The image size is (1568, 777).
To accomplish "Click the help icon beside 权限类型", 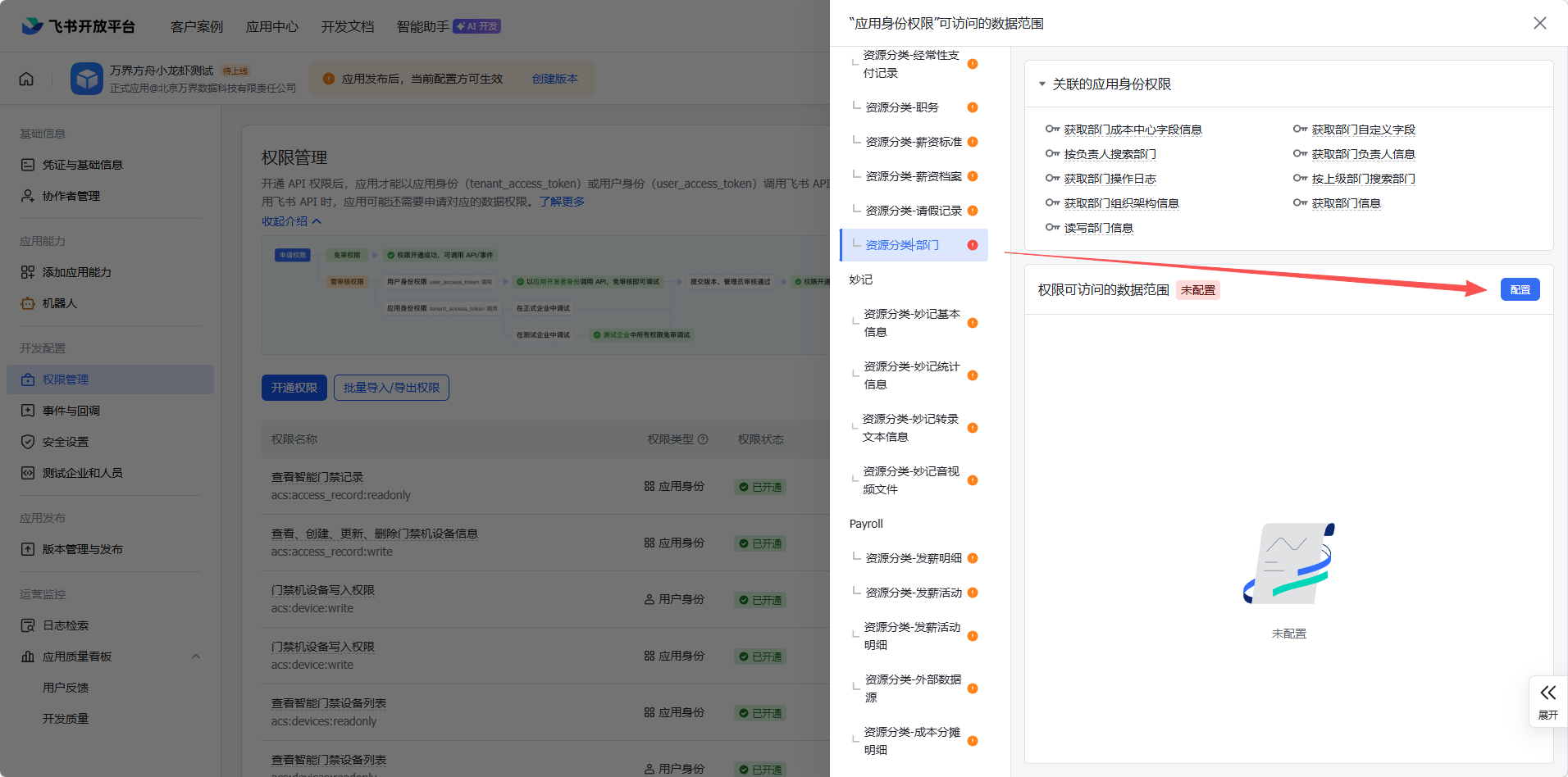I will (x=703, y=439).
